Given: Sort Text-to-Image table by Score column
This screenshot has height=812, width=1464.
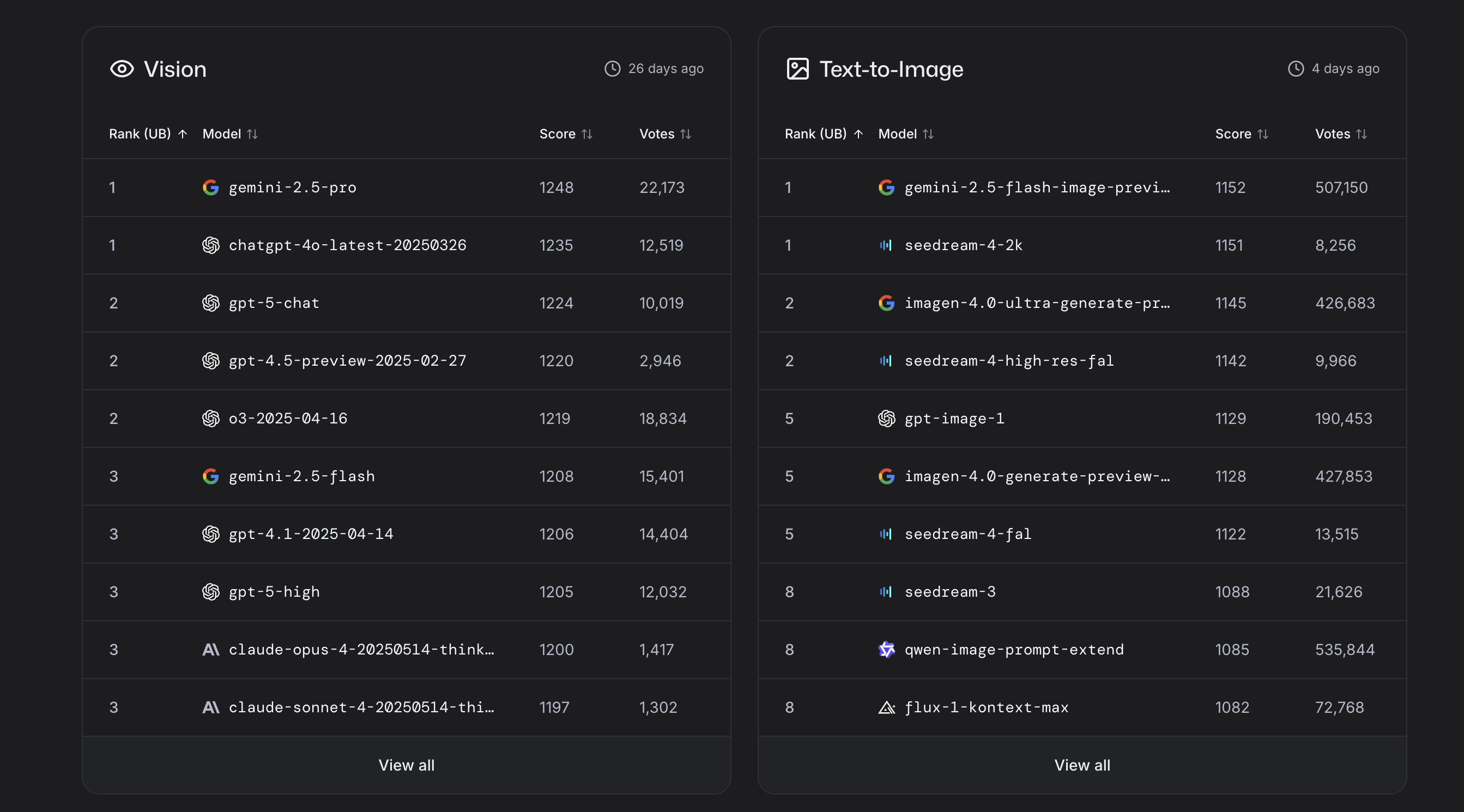Looking at the screenshot, I should (x=1241, y=134).
